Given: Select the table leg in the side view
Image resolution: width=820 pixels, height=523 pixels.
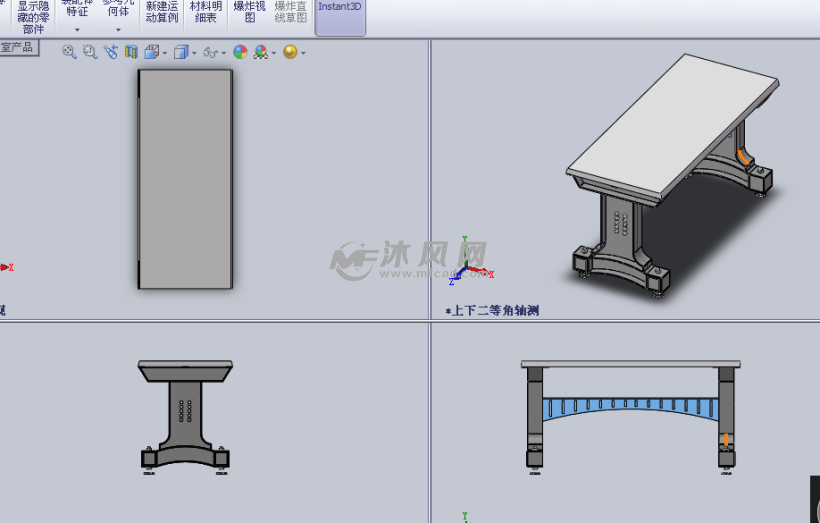Looking at the screenshot, I should tap(185, 413).
